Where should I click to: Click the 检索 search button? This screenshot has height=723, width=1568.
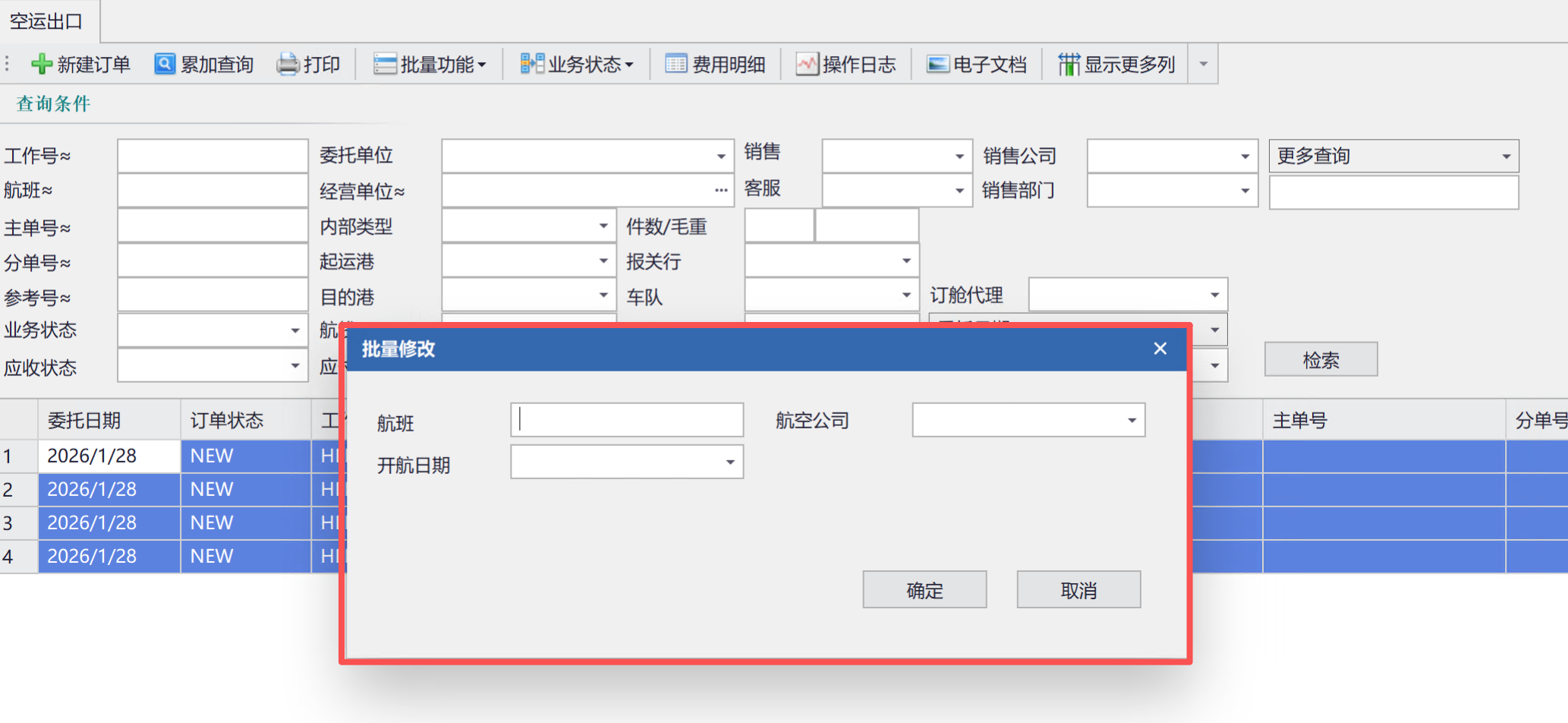(x=1321, y=359)
